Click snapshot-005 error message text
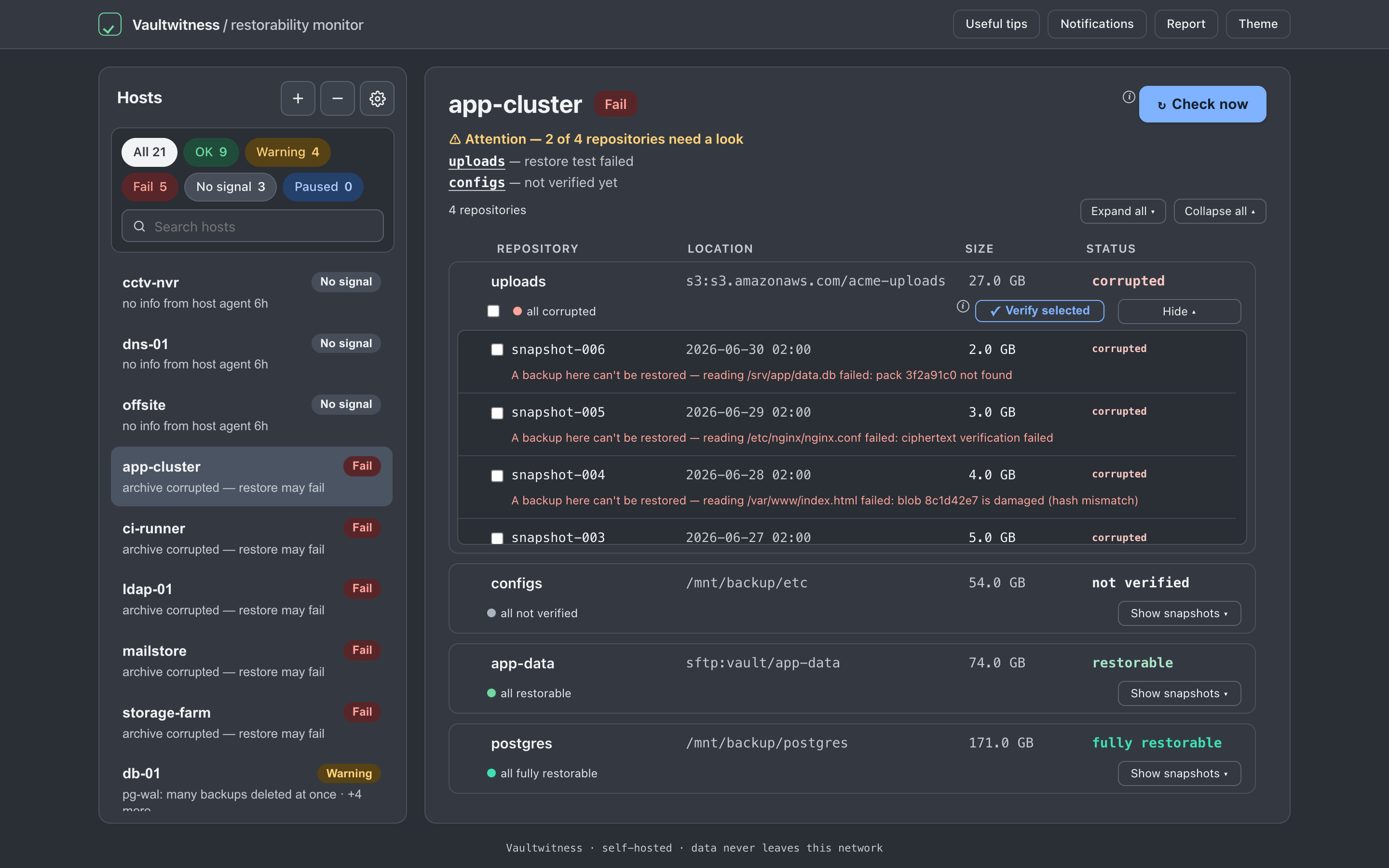 782,437
